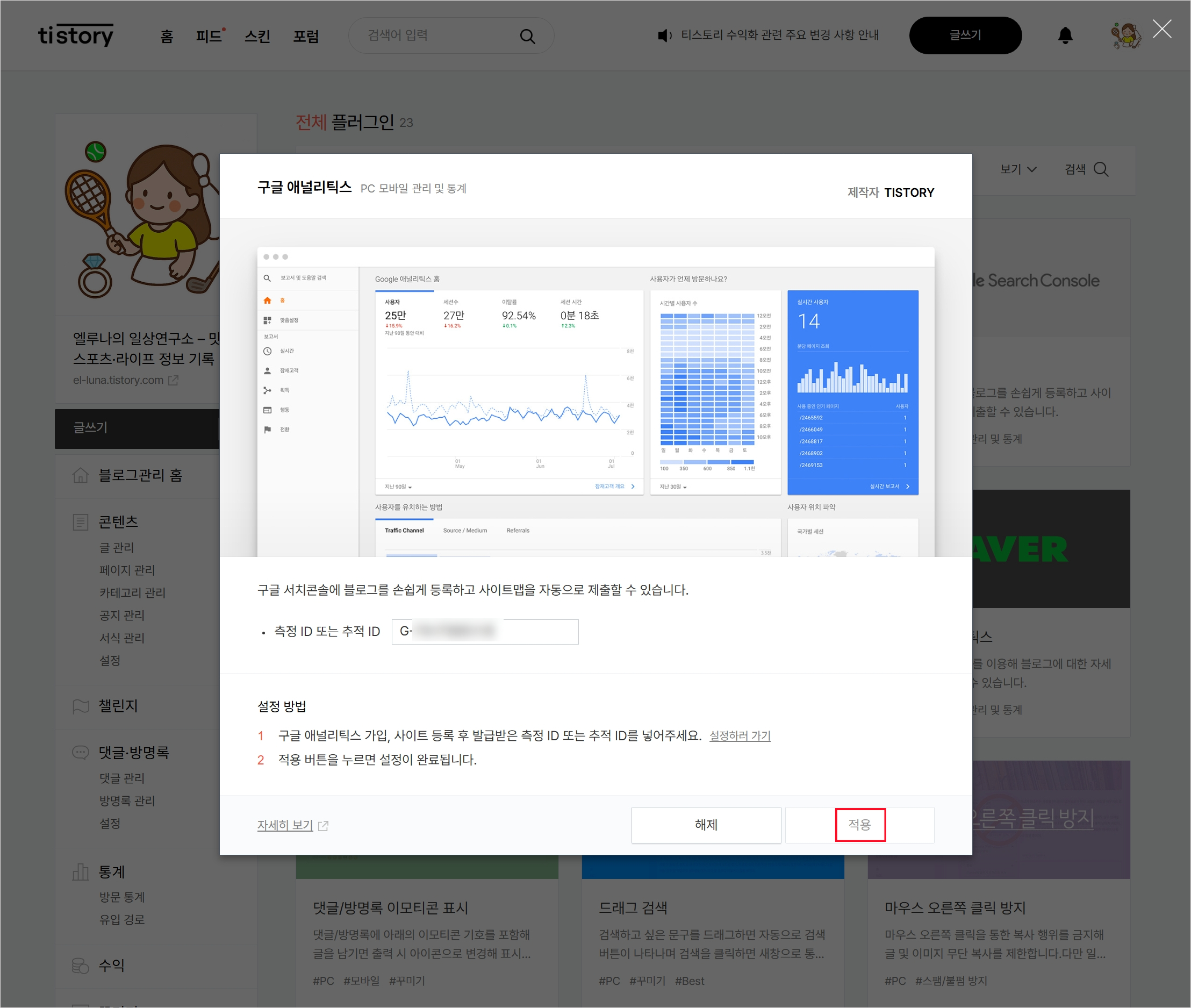The image size is (1191, 1008).
Task: Open the 설정하러 가기 link
Action: point(740,736)
